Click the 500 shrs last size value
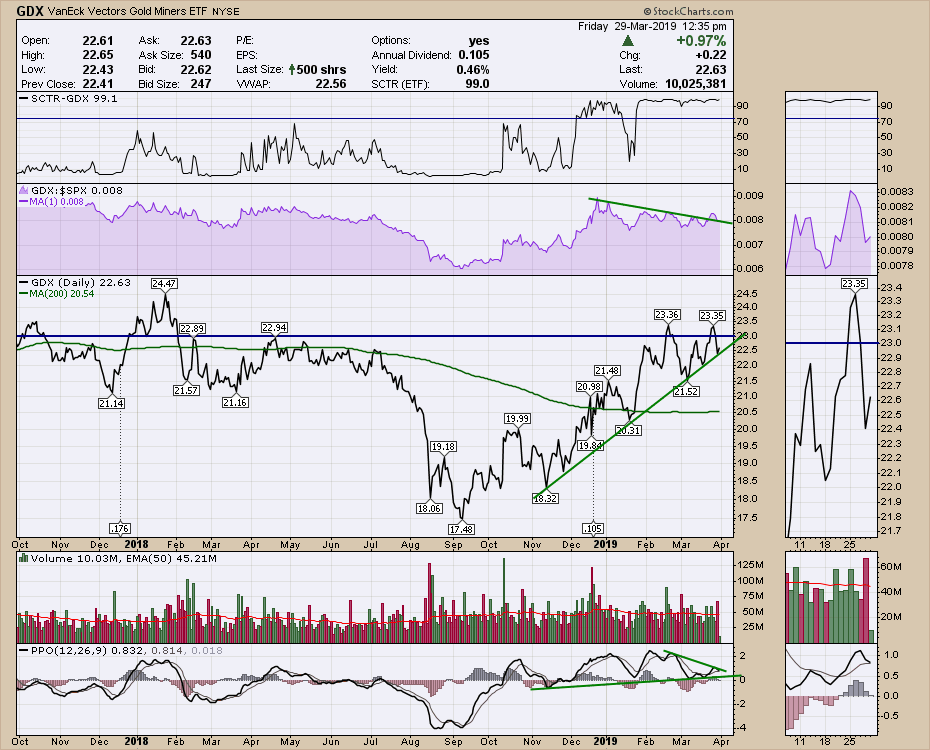 (x=321, y=69)
